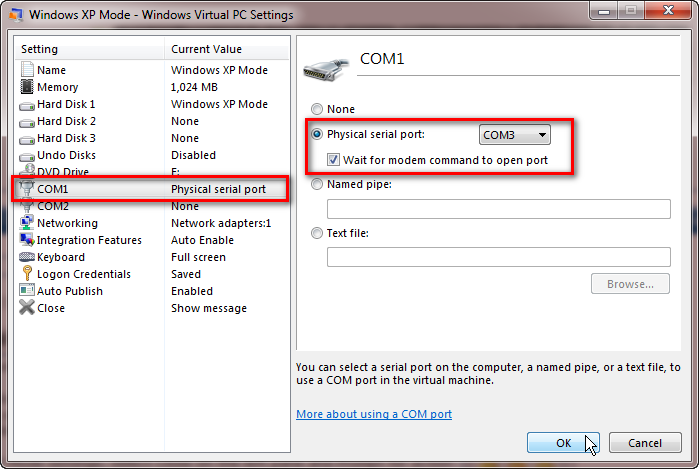Click the 'Disabled' Undo Disks value

pos(193,155)
